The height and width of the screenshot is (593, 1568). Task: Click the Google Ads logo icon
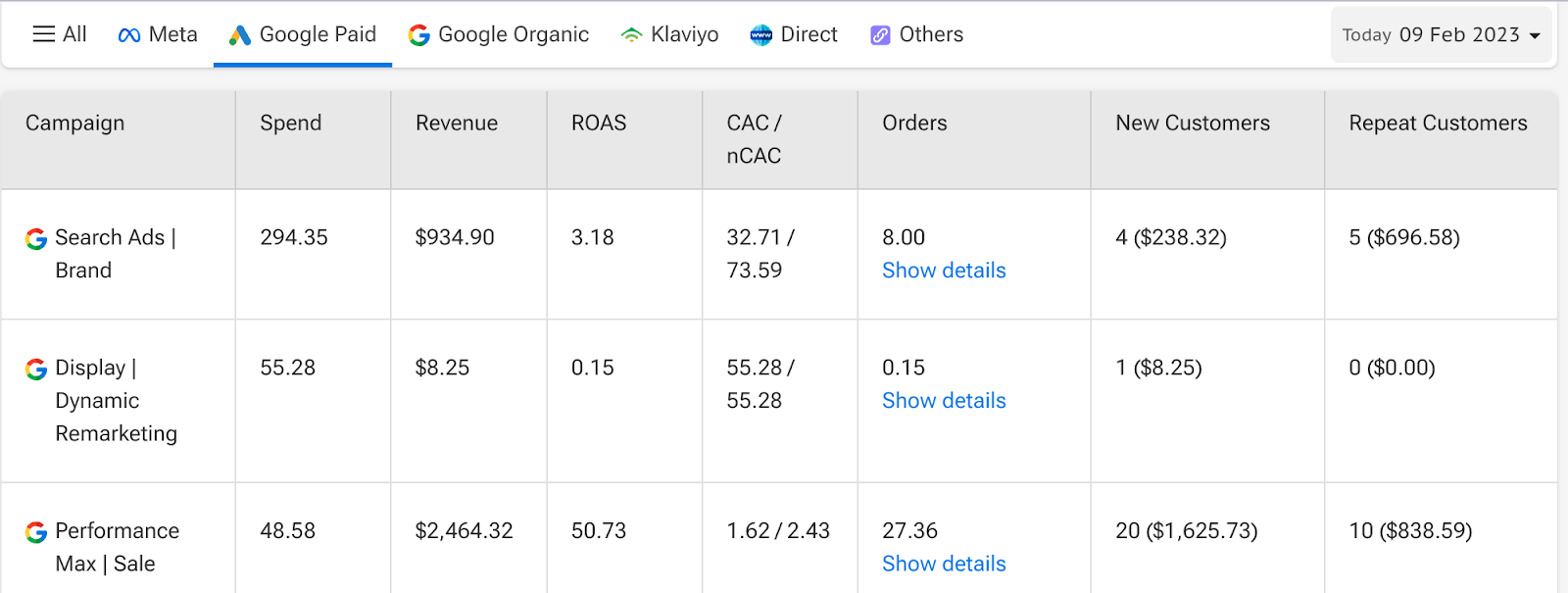tap(240, 35)
